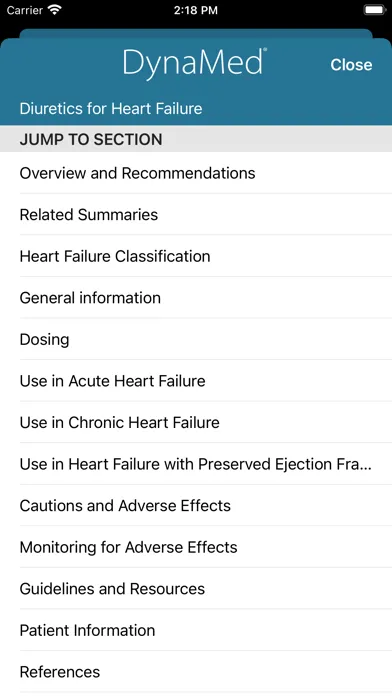This screenshot has width=392, height=696.
Task: Tap the Diuretics for Heart Failure title
Action: (111, 109)
